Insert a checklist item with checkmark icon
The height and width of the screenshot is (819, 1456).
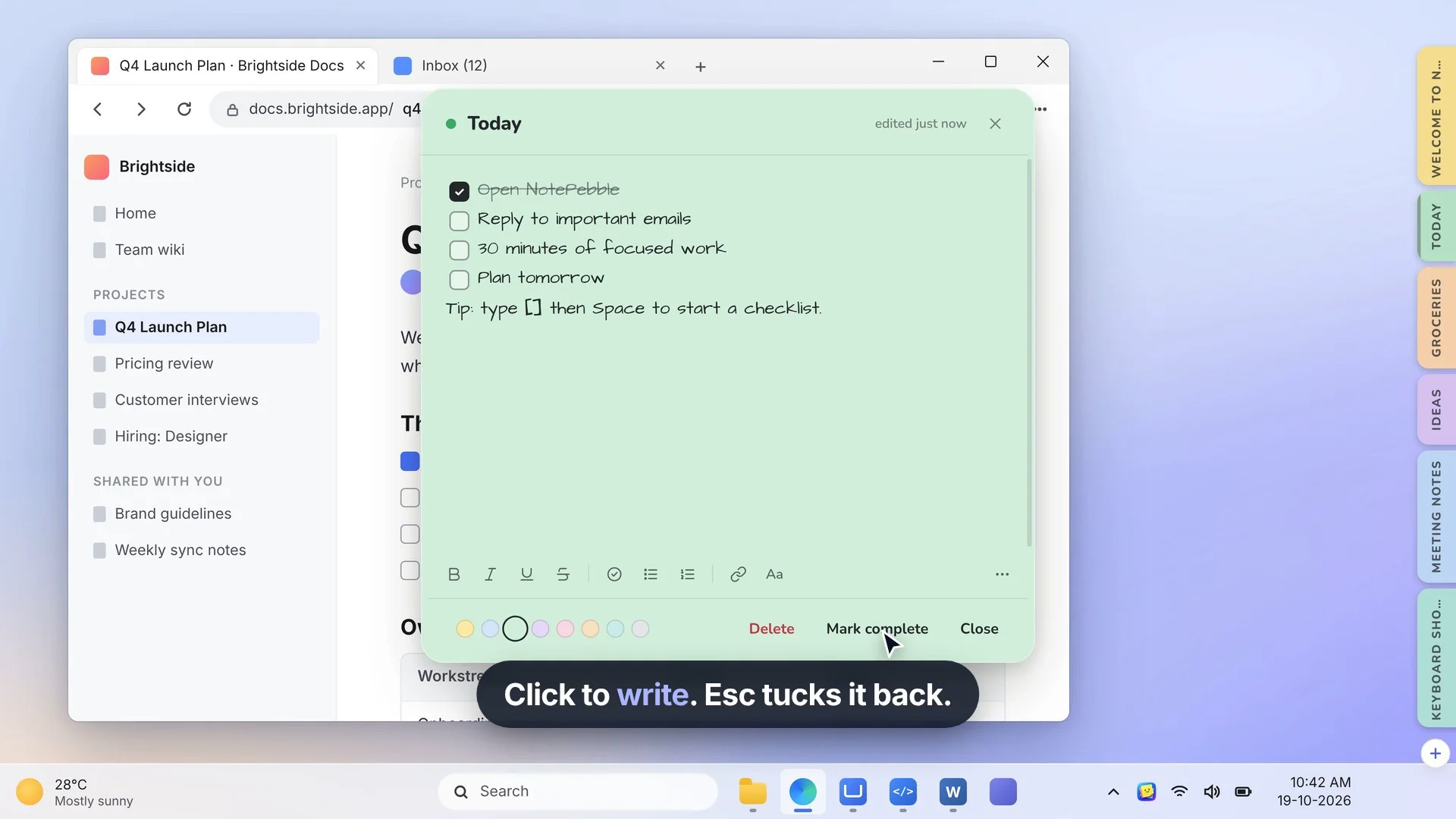pos(614,574)
